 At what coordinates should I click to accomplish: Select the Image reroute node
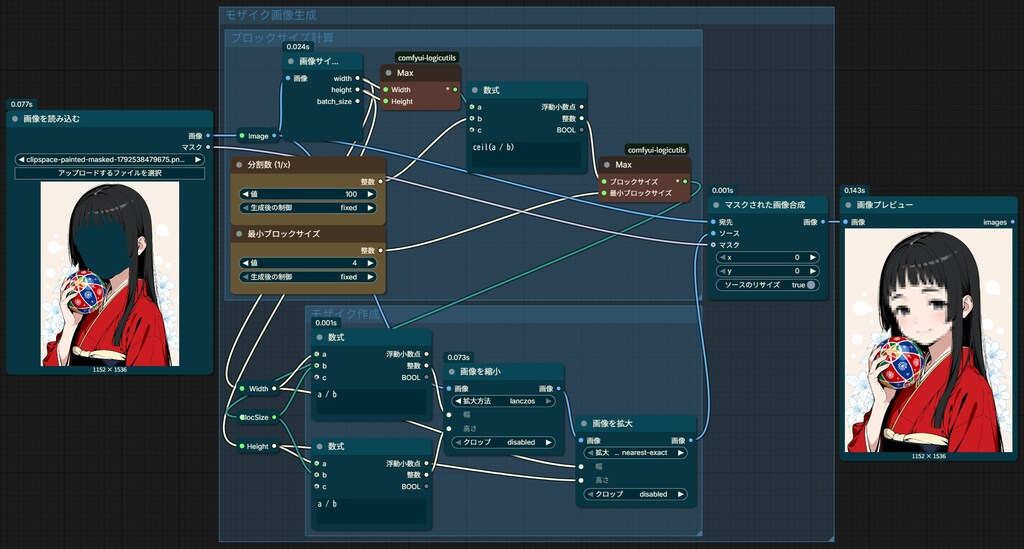258,136
